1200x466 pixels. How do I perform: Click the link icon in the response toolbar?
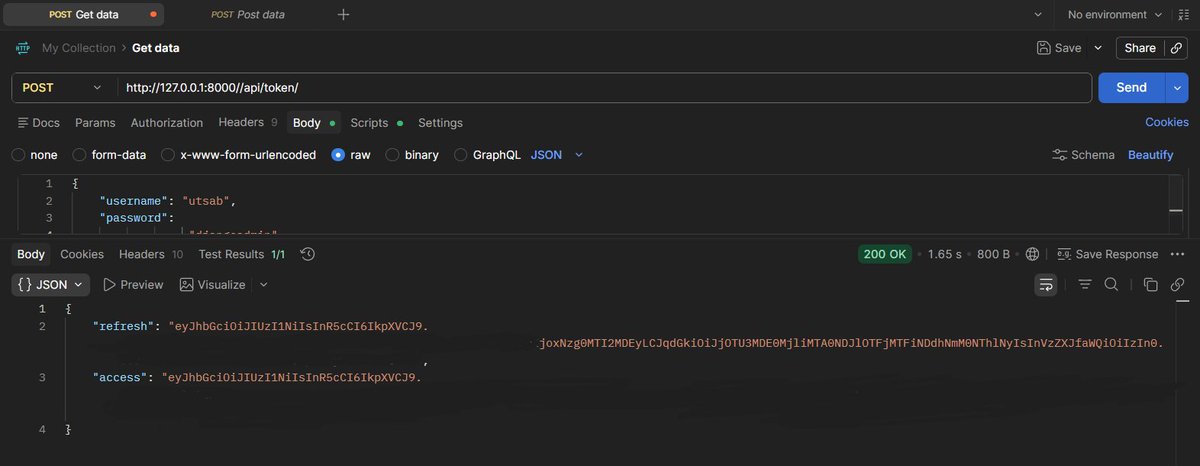(1177, 285)
